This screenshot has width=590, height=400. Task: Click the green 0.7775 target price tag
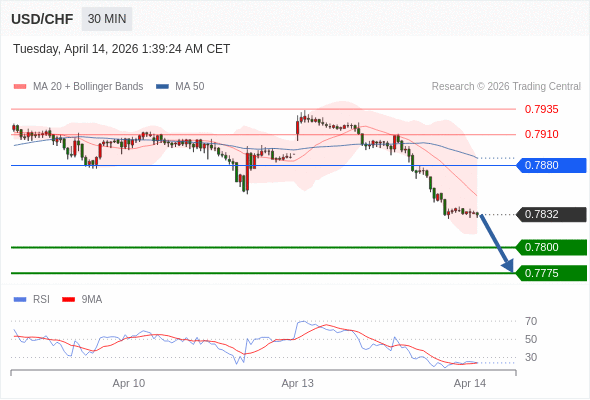(x=551, y=273)
